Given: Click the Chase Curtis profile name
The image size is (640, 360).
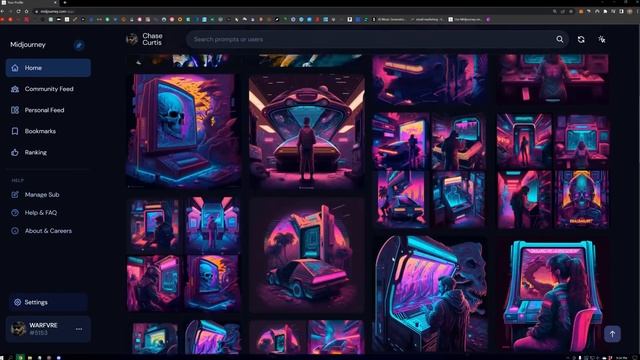Looking at the screenshot, I should (x=152, y=40).
